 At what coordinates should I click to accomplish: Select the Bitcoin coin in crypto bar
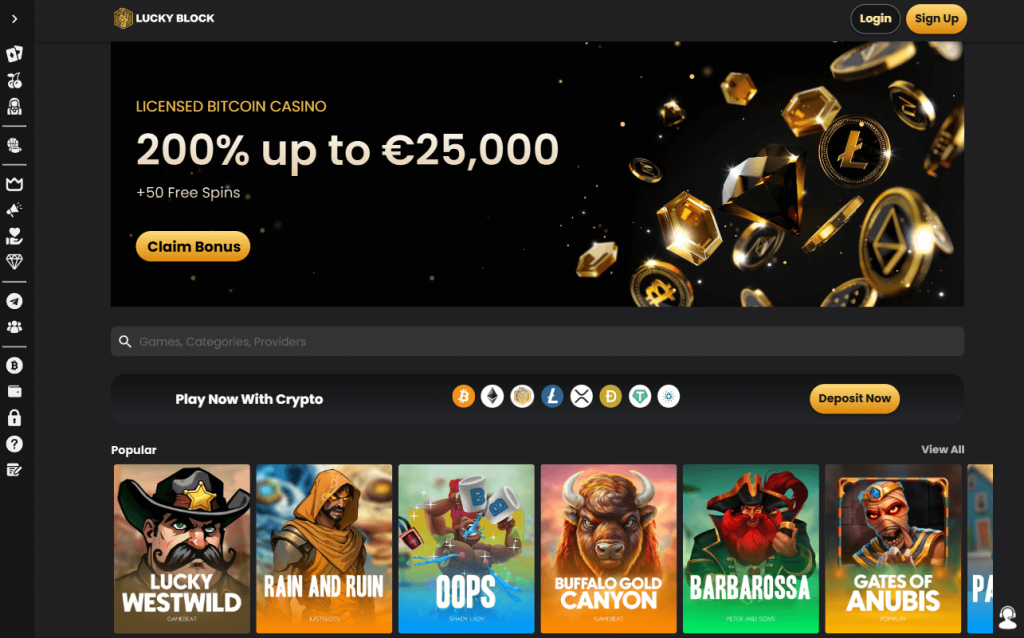point(464,396)
